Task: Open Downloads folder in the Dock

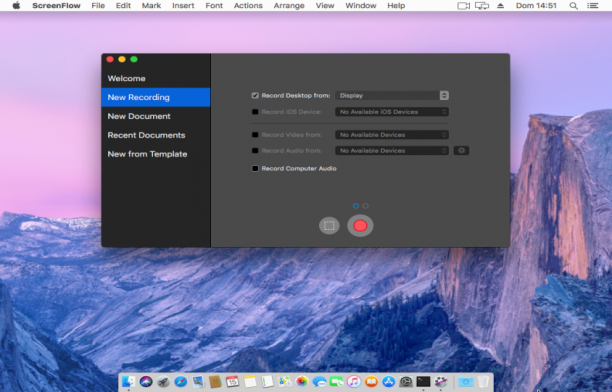Action: click(466, 381)
